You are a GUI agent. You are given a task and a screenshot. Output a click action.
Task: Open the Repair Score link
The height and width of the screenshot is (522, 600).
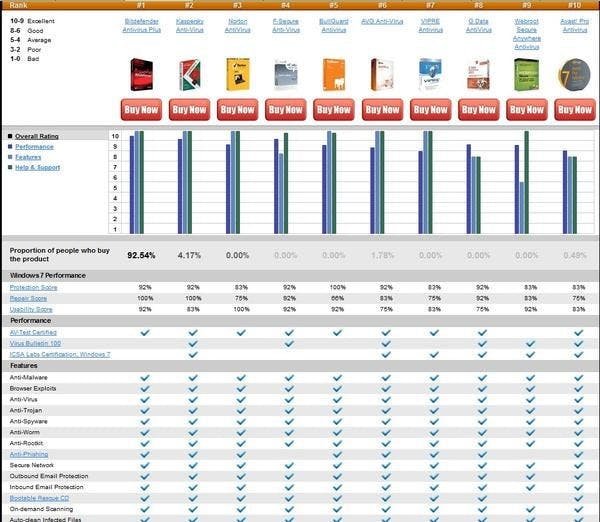pyautogui.click(x=28, y=299)
